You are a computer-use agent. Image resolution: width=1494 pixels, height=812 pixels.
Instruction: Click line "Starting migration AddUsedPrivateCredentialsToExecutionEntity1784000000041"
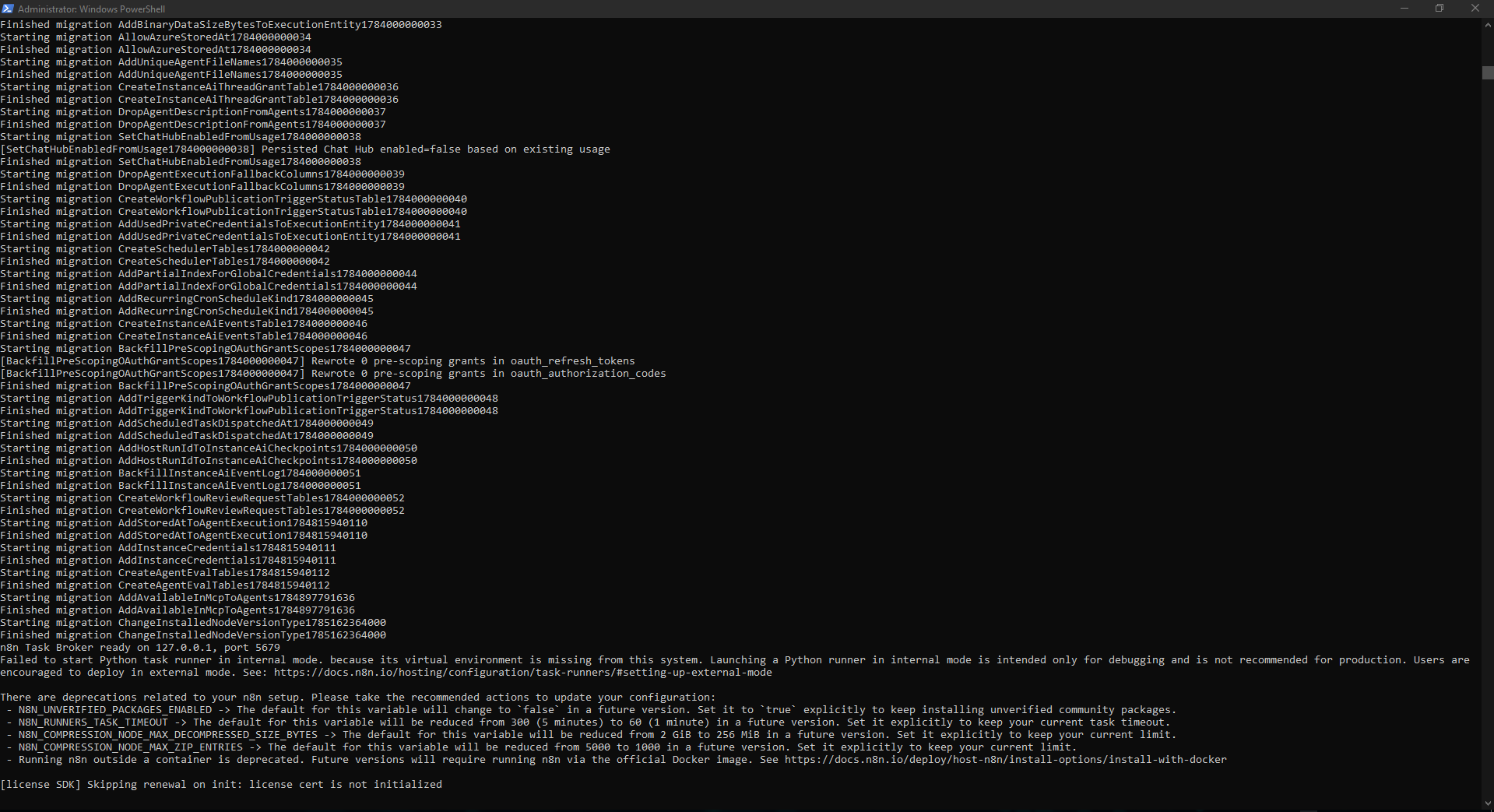coord(230,224)
